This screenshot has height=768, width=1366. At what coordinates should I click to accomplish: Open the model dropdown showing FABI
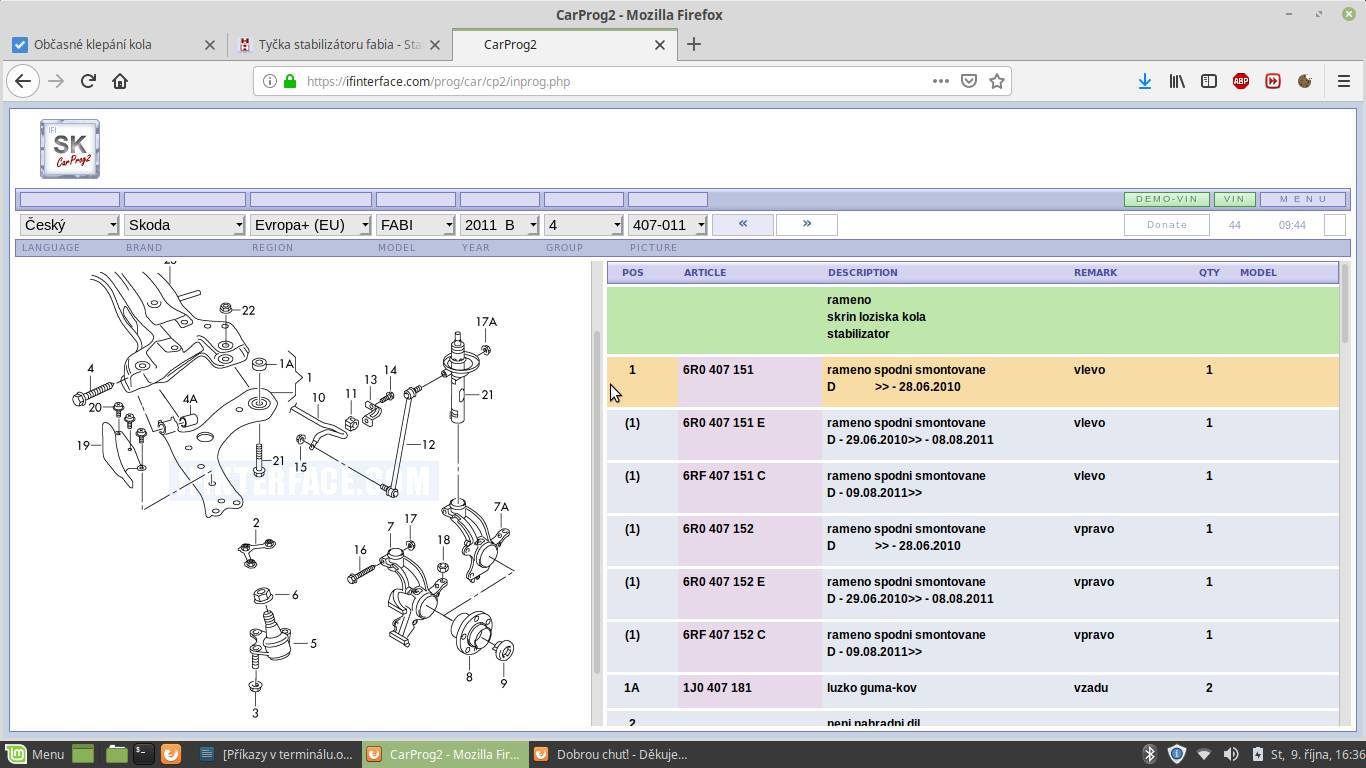tap(416, 225)
